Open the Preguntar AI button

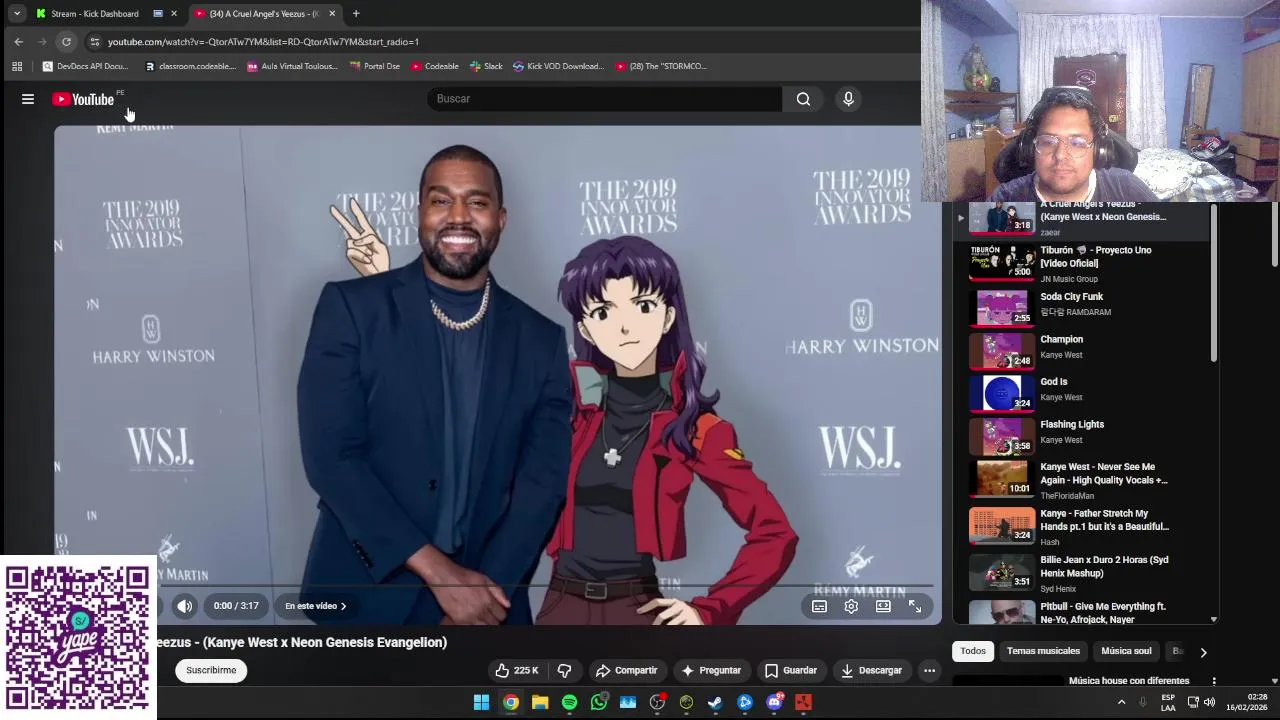[x=711, y=670]
